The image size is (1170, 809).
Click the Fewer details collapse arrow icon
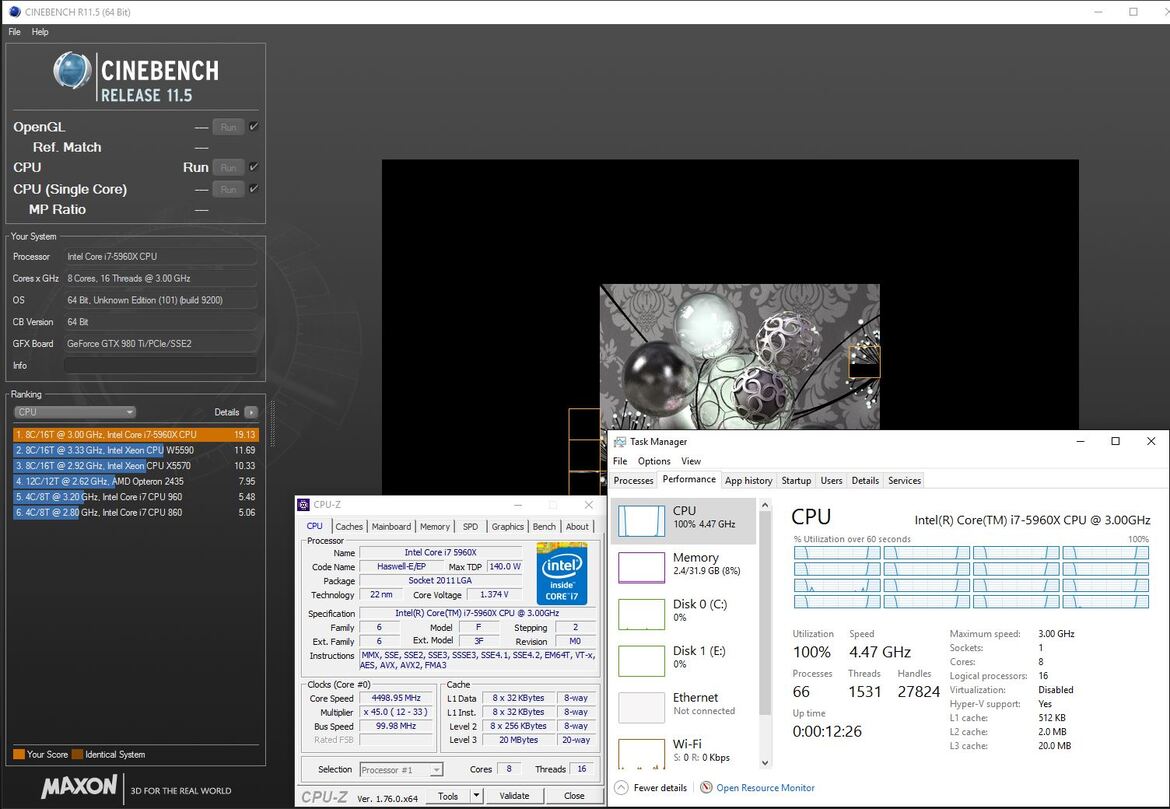pos(621,787)
